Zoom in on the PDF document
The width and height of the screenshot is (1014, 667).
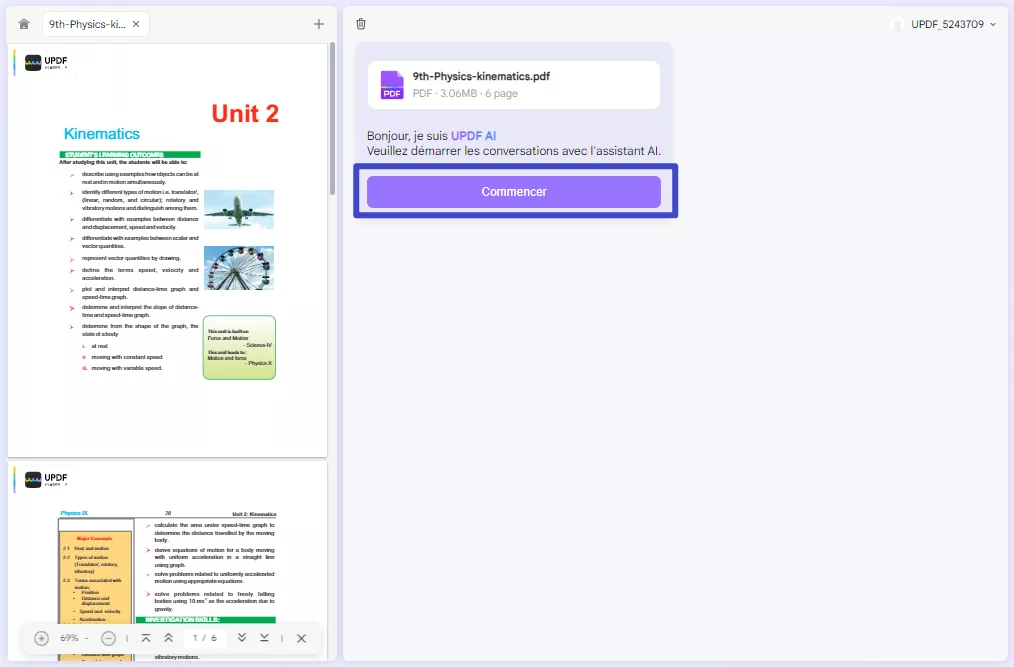tap(40, 638)
